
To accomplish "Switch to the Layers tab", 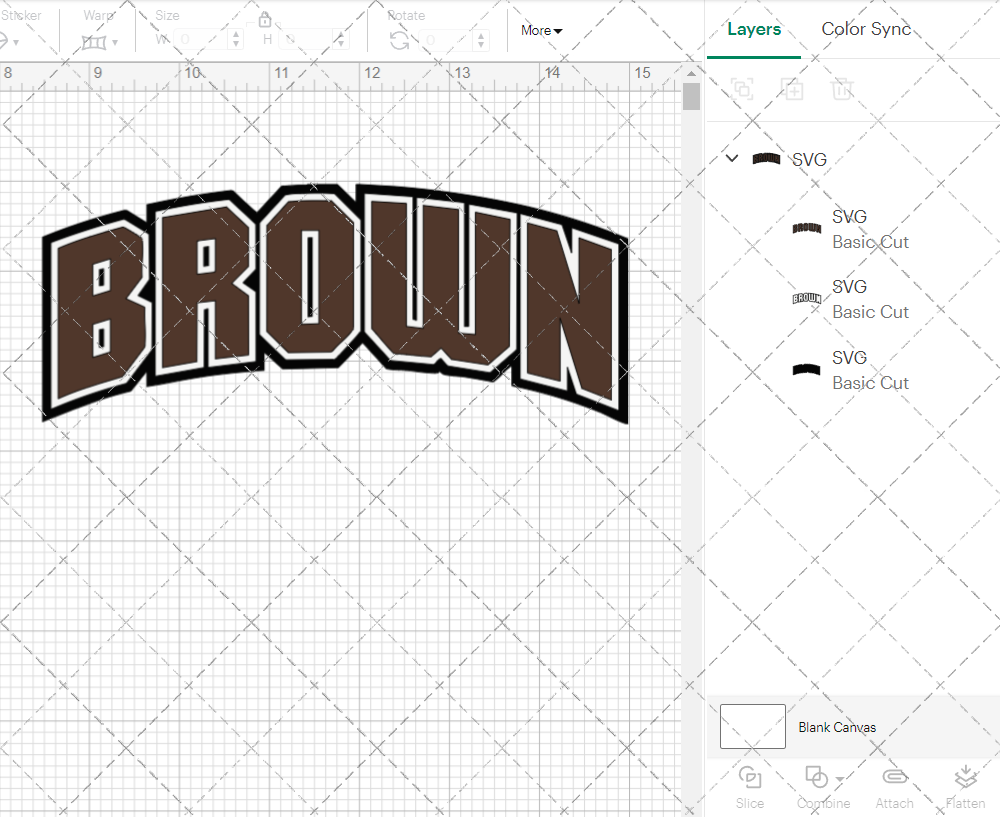I will [x=754, y=29].
